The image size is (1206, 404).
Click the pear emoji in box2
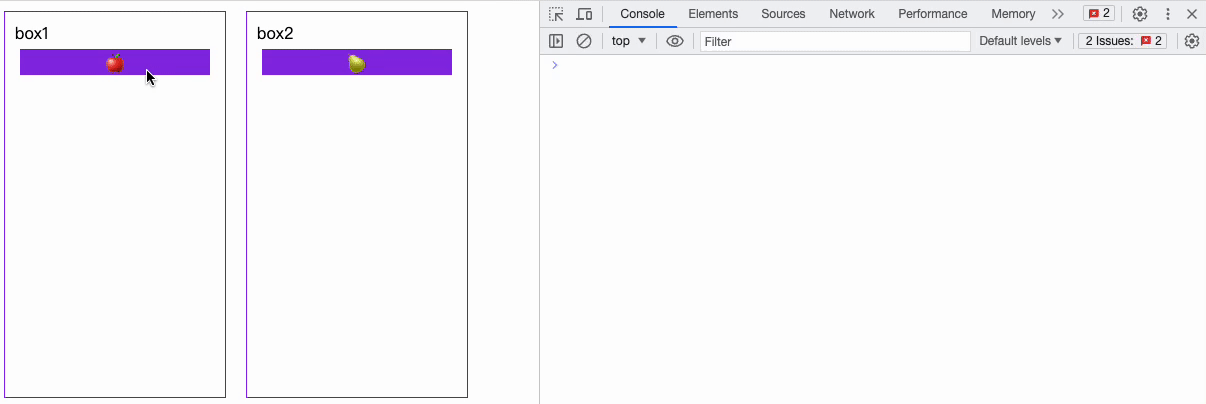357,63
